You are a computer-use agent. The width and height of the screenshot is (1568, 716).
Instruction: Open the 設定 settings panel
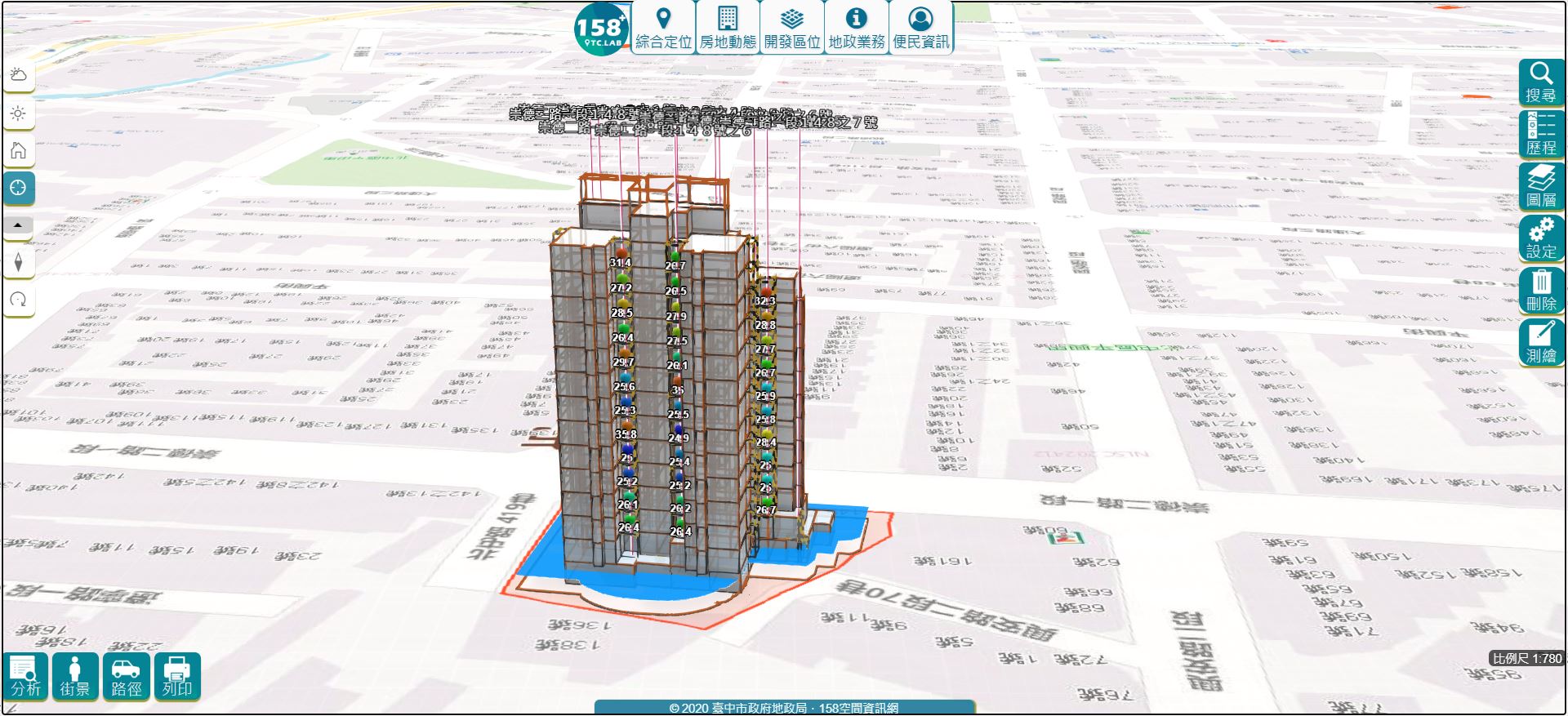pyautogui.click(x=1541, y=238)
